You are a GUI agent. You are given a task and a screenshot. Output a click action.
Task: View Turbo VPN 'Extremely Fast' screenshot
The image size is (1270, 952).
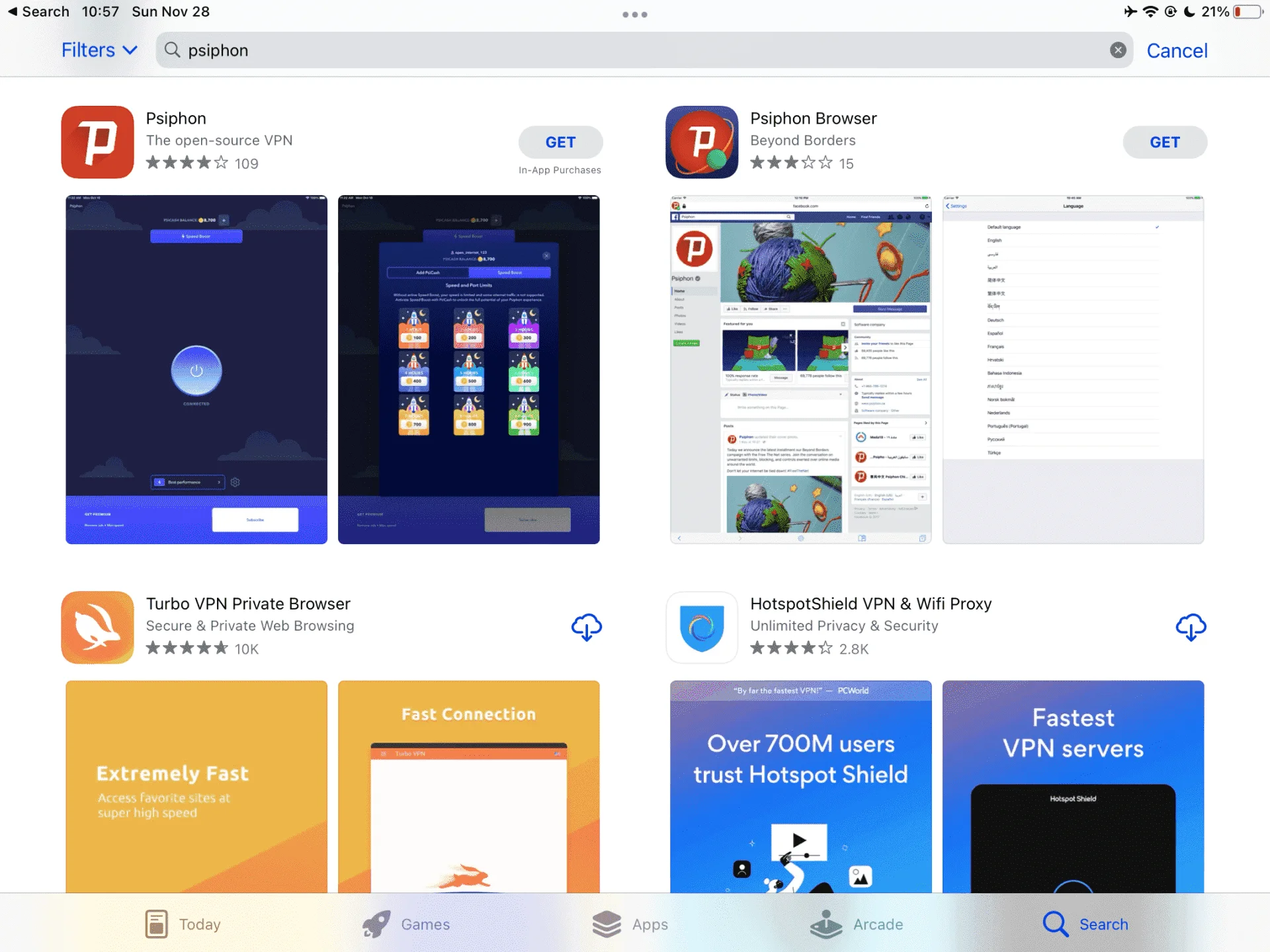coord(196,787)
